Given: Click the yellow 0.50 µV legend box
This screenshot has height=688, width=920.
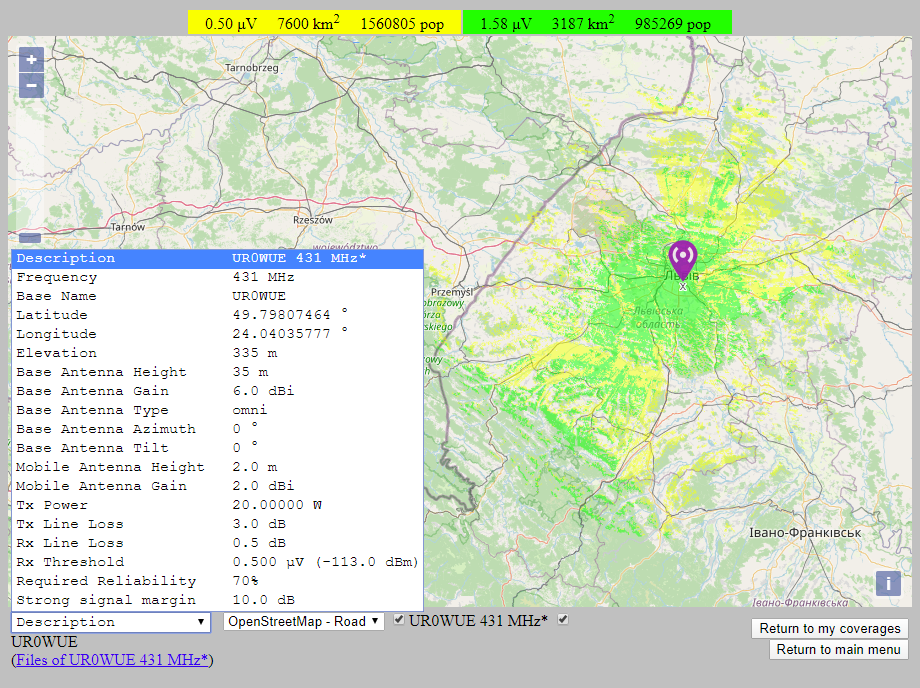Looking at the screenshot, I should (324, 23).
